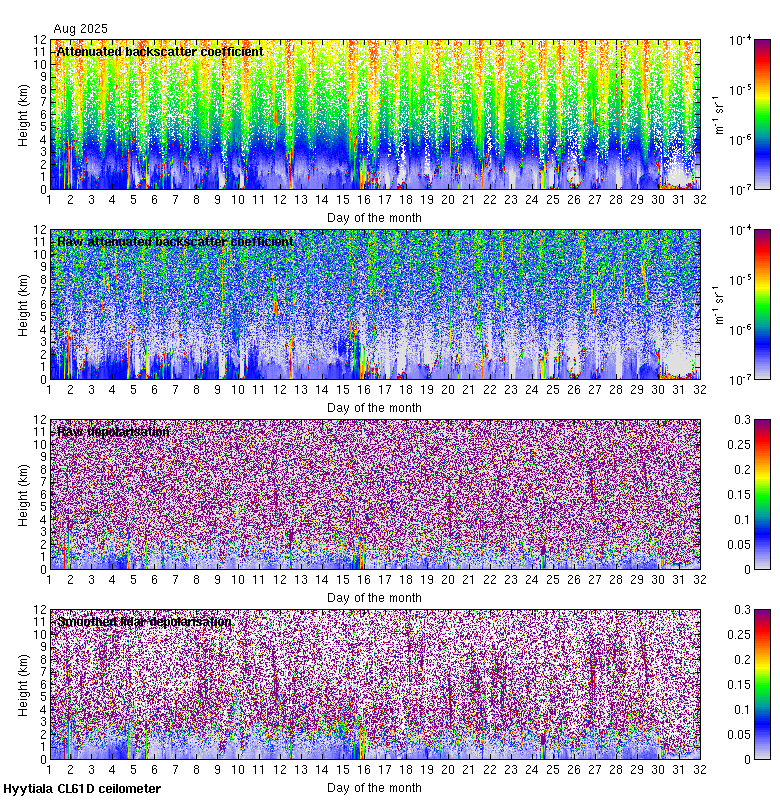Click the Aug 2025 date label
Viewport: 780px width, 800px height.
(x=79, y=29)
